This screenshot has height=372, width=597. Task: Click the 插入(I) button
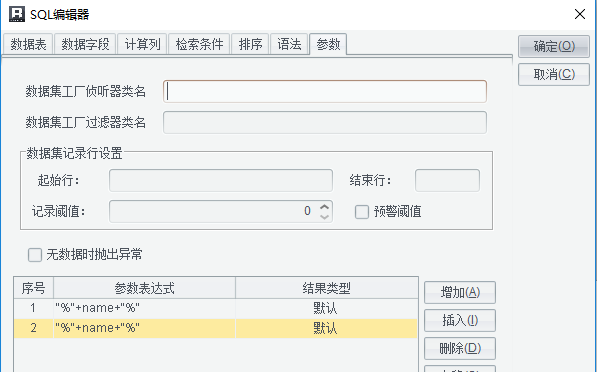coord(460,320)
